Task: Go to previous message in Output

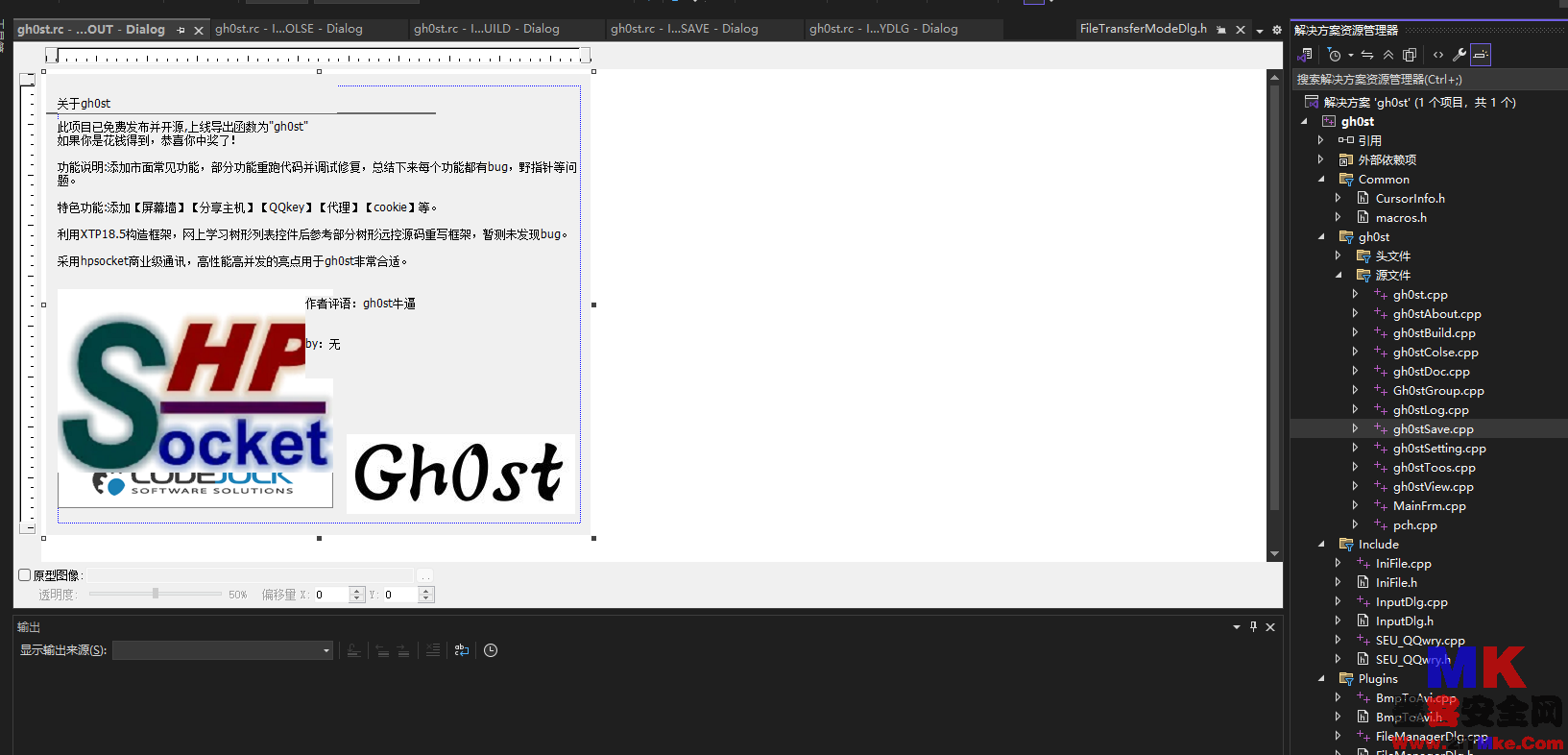Action: [x=382, y=650]
